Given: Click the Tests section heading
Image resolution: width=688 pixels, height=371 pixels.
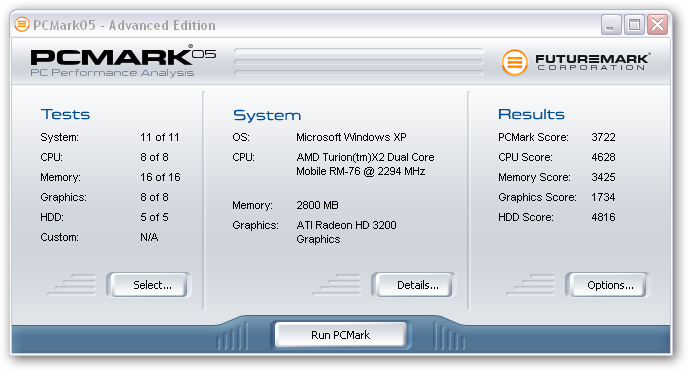Looking at the screenshot, I should pos(65,114).
